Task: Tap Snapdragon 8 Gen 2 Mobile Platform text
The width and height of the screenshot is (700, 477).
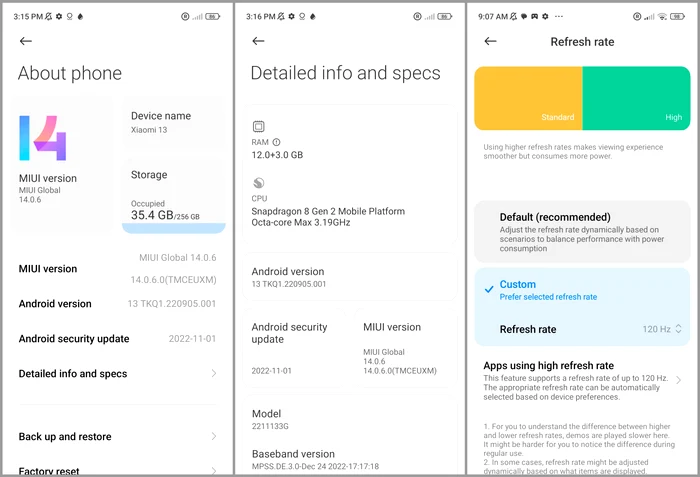Action: coord(328,211)
